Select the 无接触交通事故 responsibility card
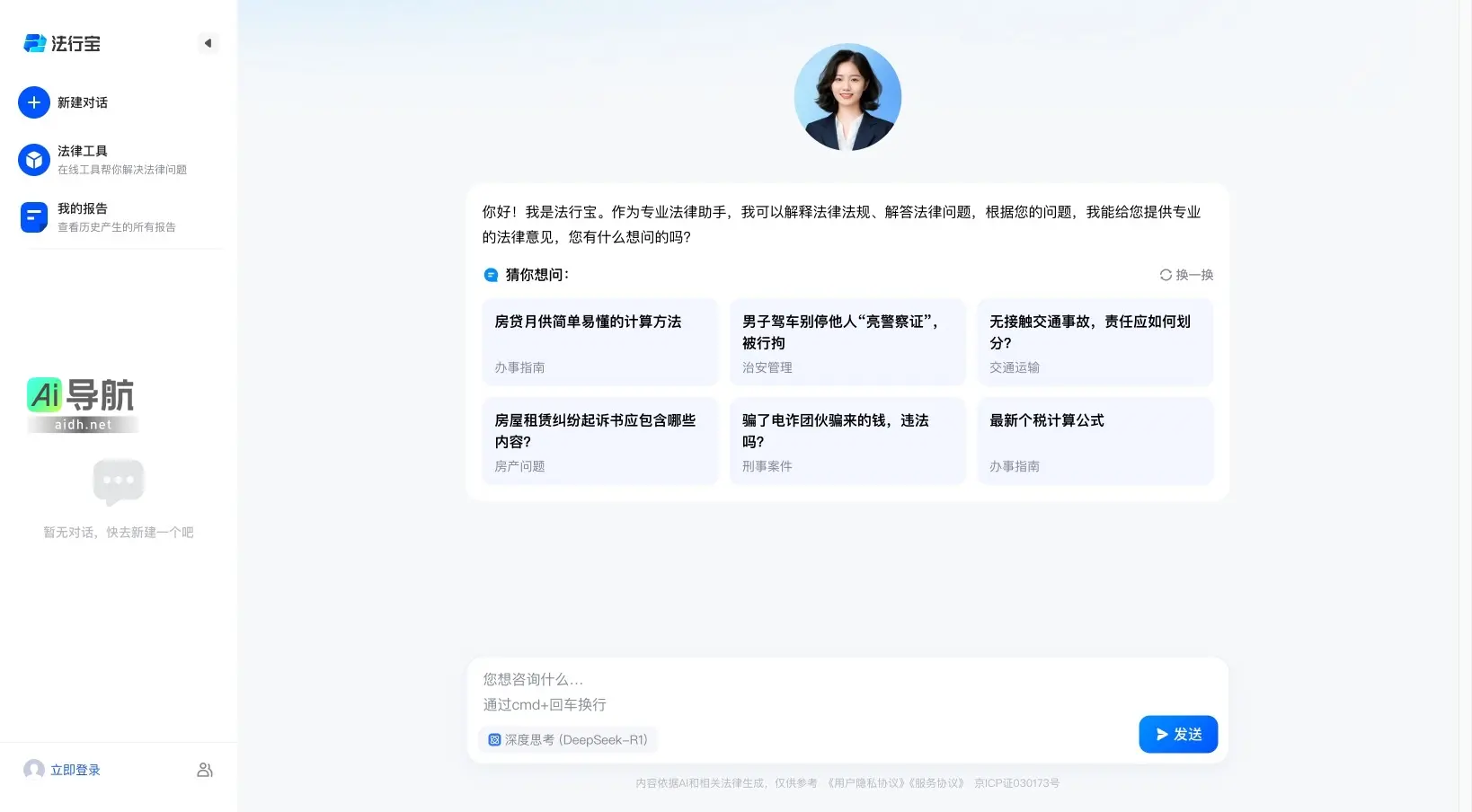The image size is (1472, 812). 1095,342
